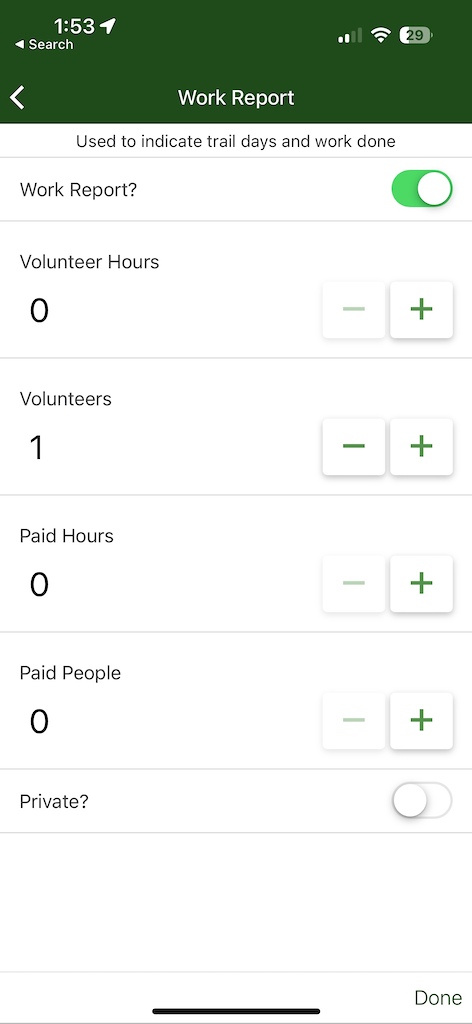The height and width of the screenshot is (1024, 472).
Task: Tap the Paid Hours value 0
Action: 39,585
